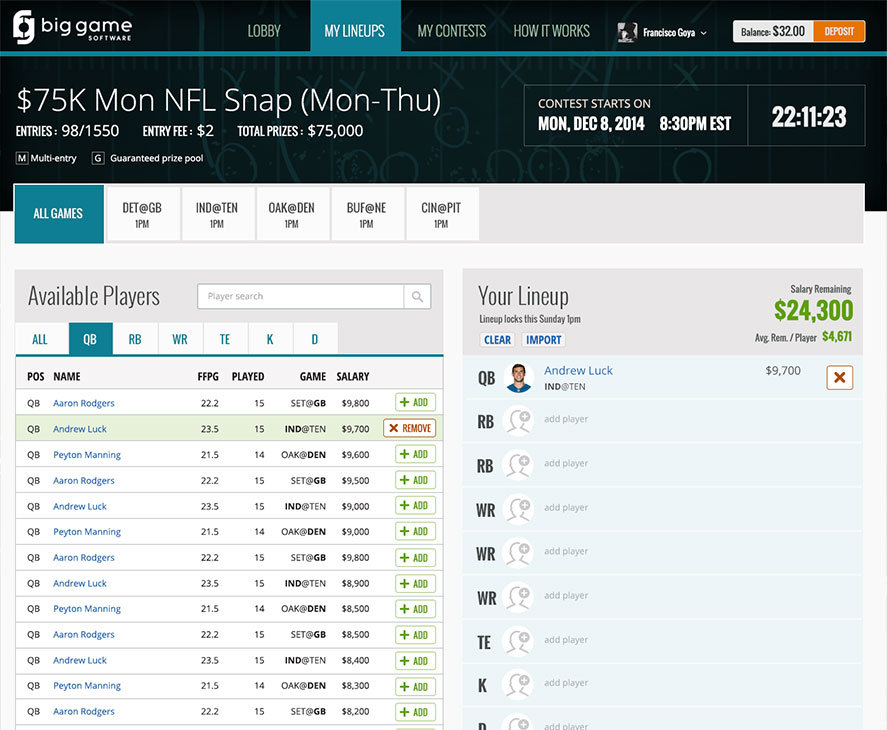The width and height of the screenshot is (887, 730).
Task: Filter by the BUF@NE game
Action: click(367, 214)
